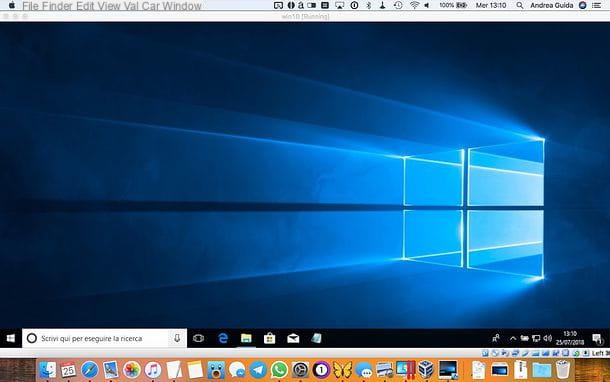Open VirtualBox cube icon in the Dock
The image size is (610, 382).
point(426,370)
